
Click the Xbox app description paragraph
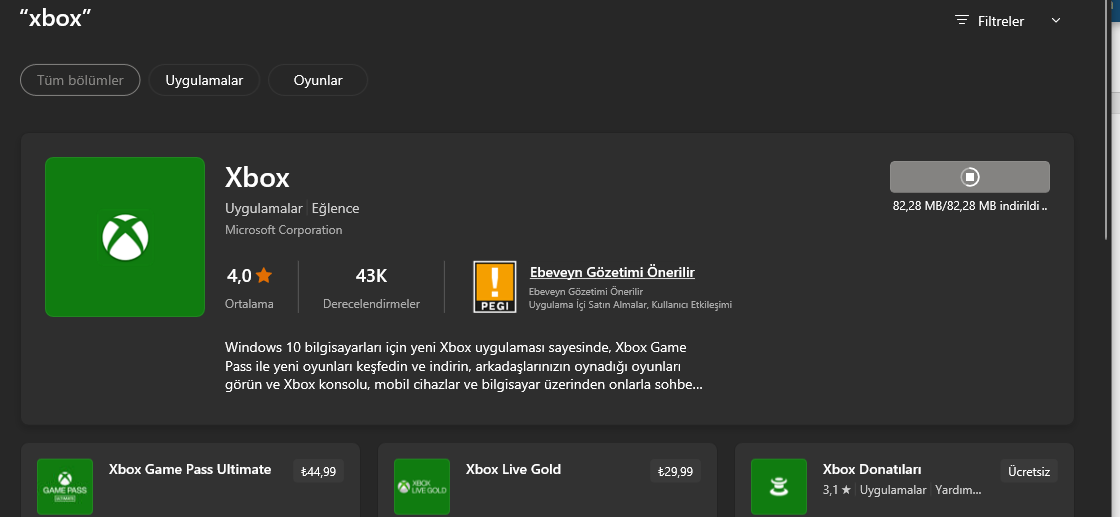[464, 366]
